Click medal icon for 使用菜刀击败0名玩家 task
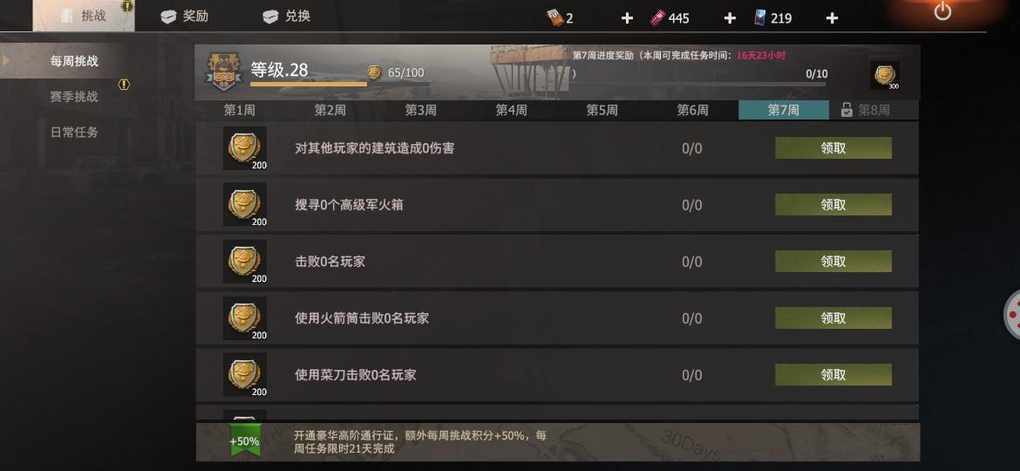The width and height of the screenshot is (1020, 471). click(x=245, y=375)
